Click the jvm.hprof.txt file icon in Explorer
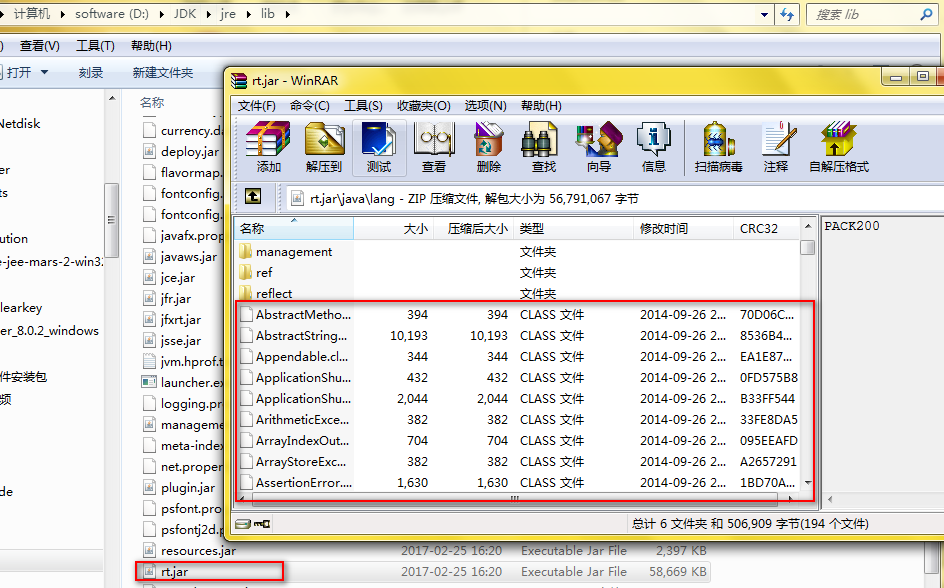This screenshot has height=588, width=944. [x=149, y=362]
